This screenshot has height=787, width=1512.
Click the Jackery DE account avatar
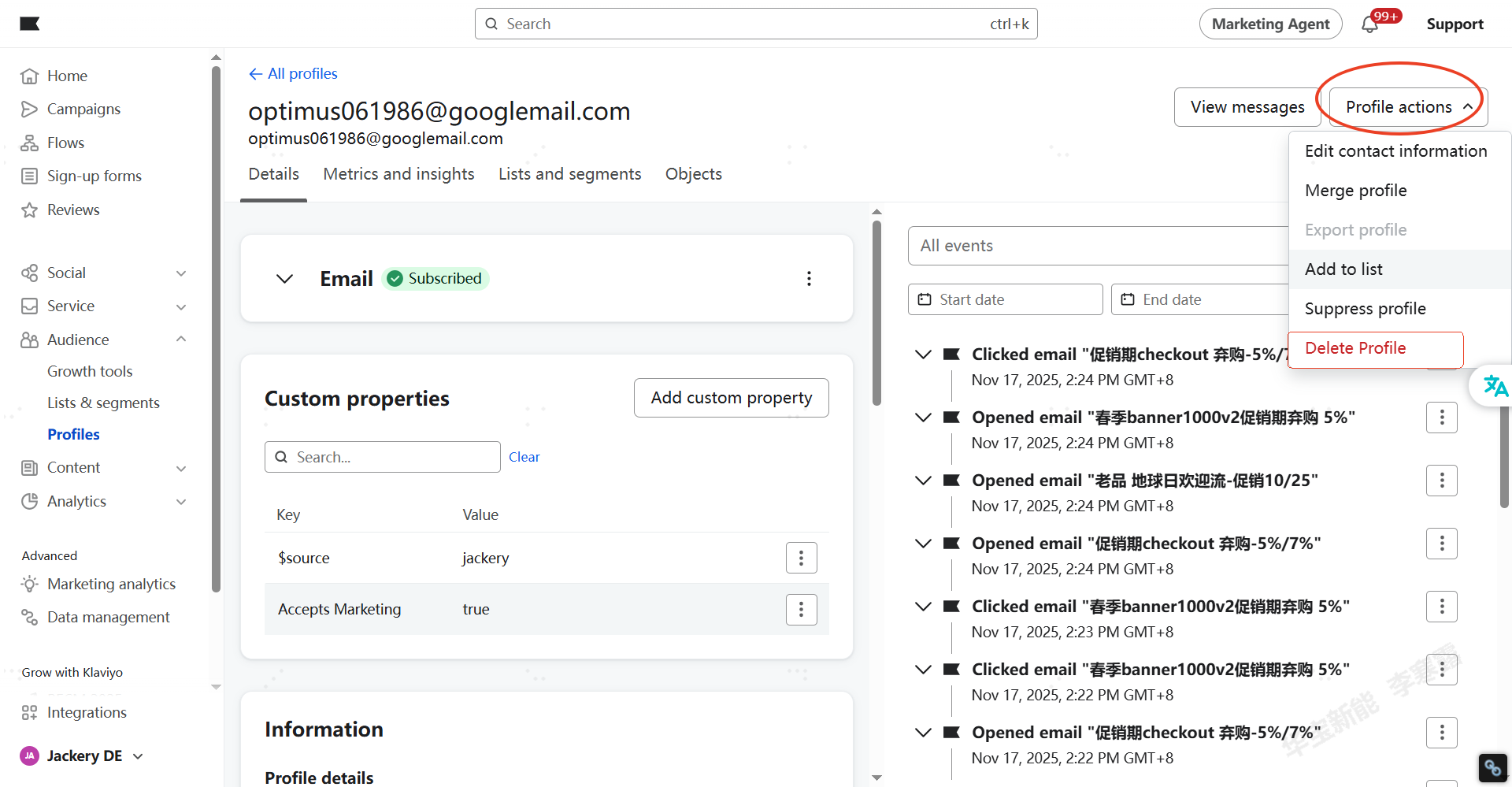pos(29,755)
